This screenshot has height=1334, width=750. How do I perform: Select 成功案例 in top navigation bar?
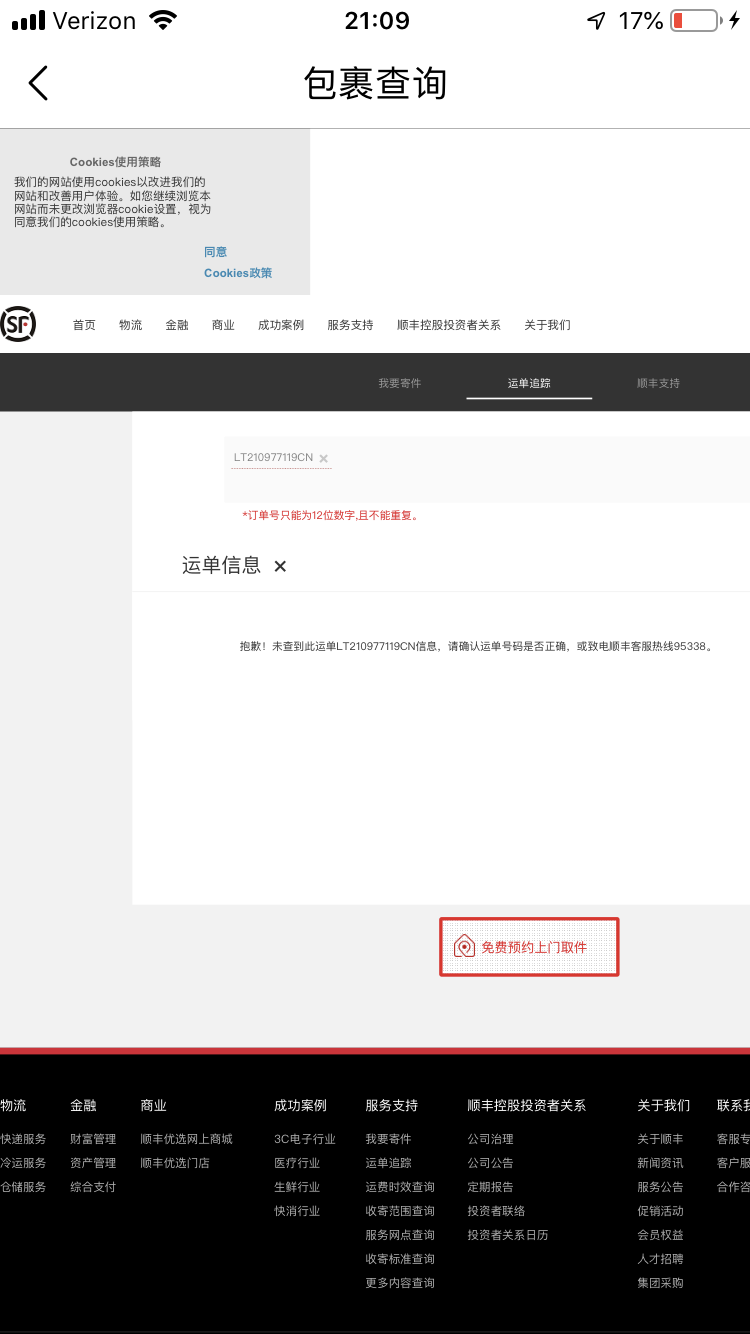point(281,325)
